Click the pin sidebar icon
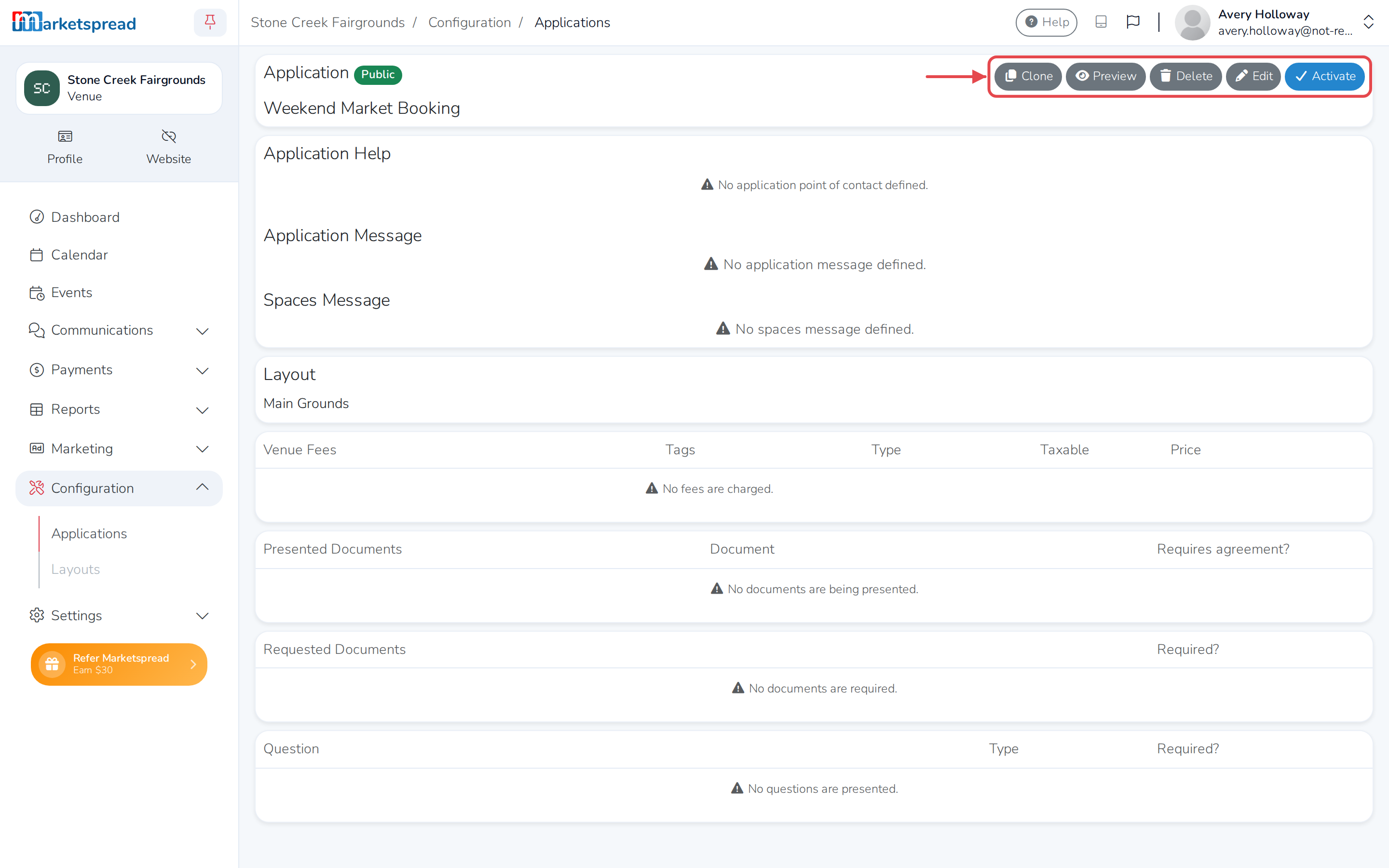Screen dimensions: 1389x868 click(x=210, y=22)
